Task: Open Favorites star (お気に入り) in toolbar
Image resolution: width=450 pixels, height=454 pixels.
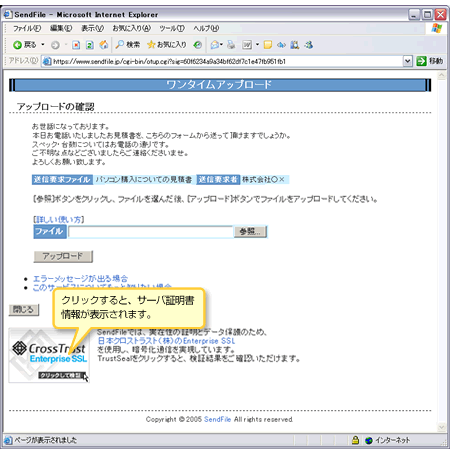Action: point(167,45)
